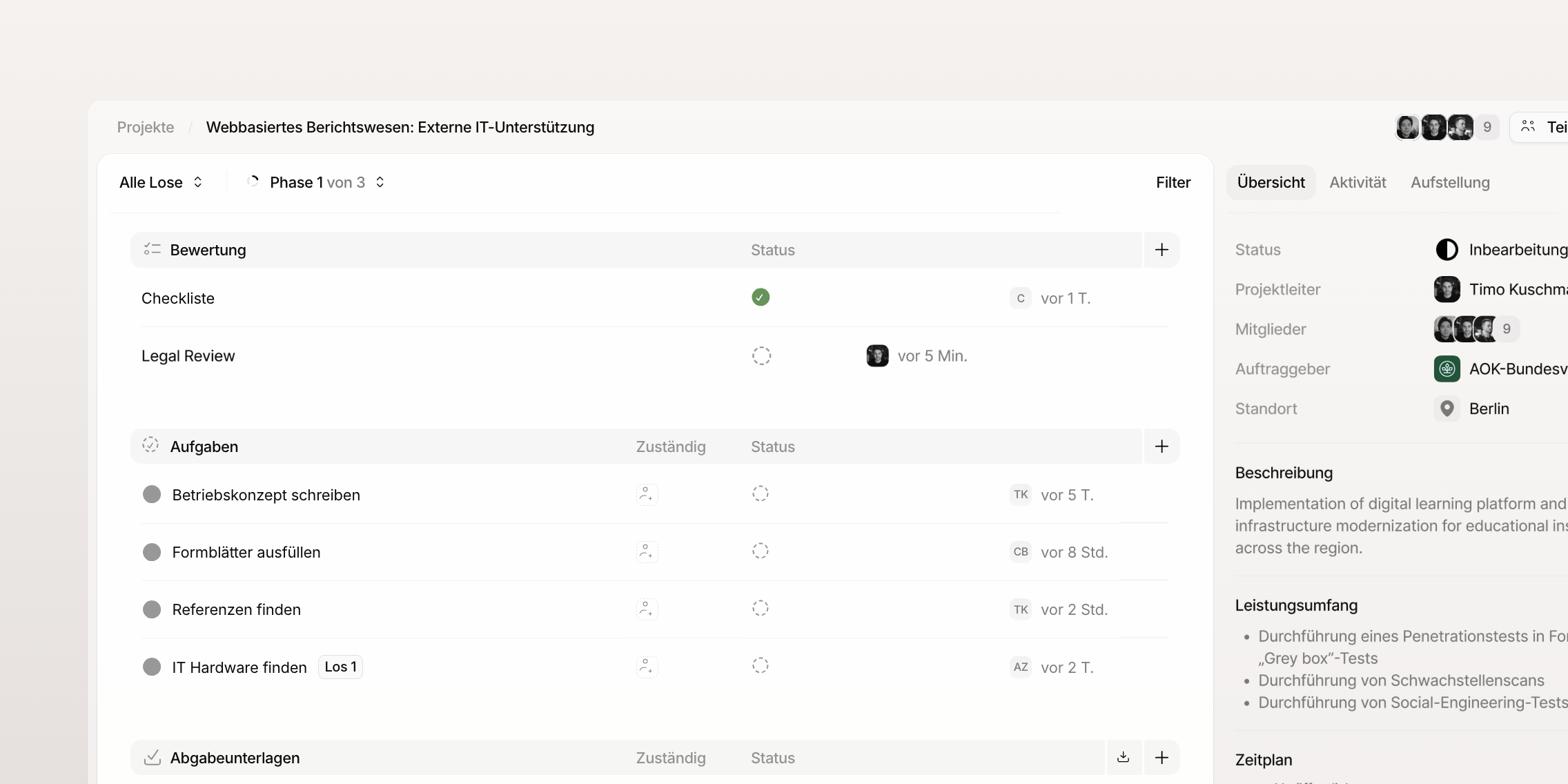The height and width of the screenshot is (784, 1568).
Task: Switch to the Übersicht tab
Action: coord(1271,182)
